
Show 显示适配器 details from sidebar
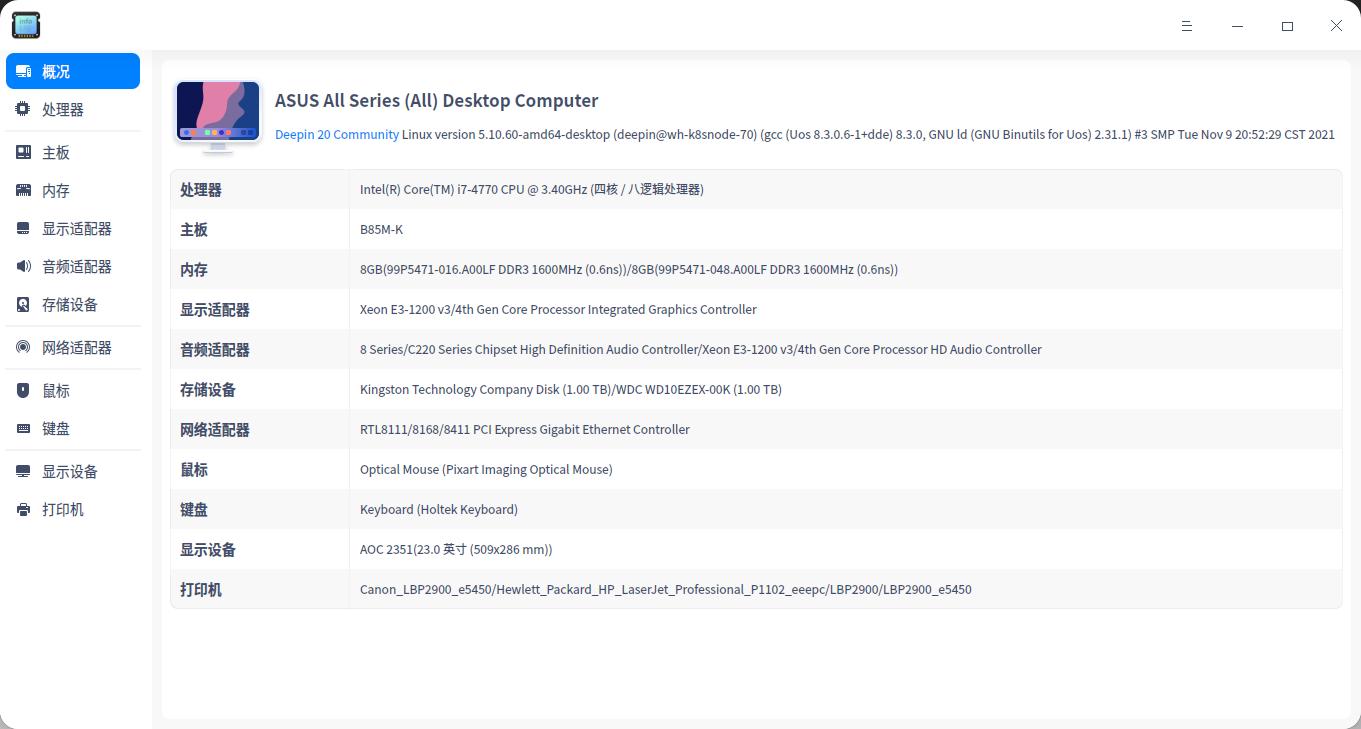coord(73,228)
